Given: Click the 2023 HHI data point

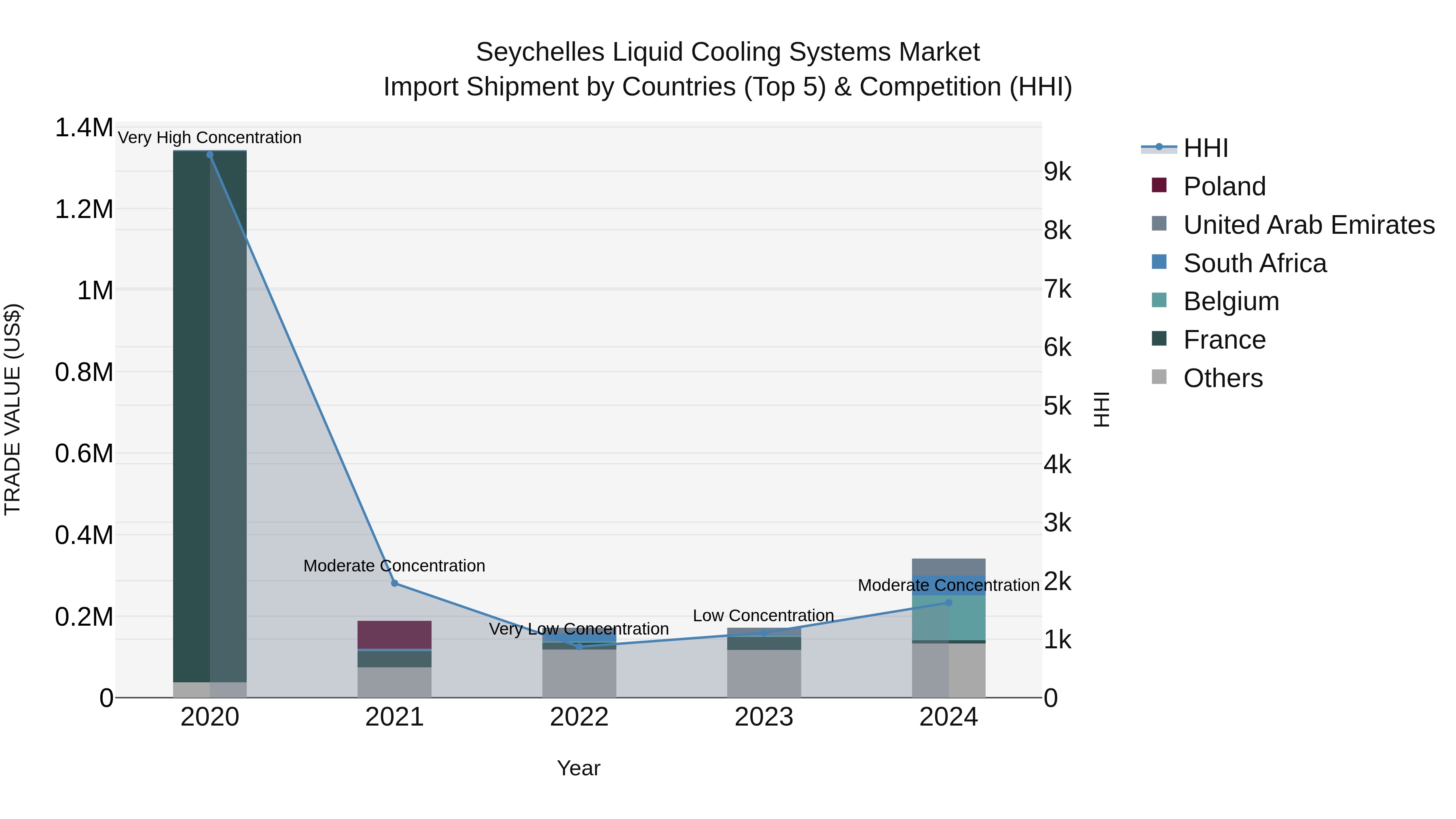Looking at the screenshot, I should pos(764,633).
